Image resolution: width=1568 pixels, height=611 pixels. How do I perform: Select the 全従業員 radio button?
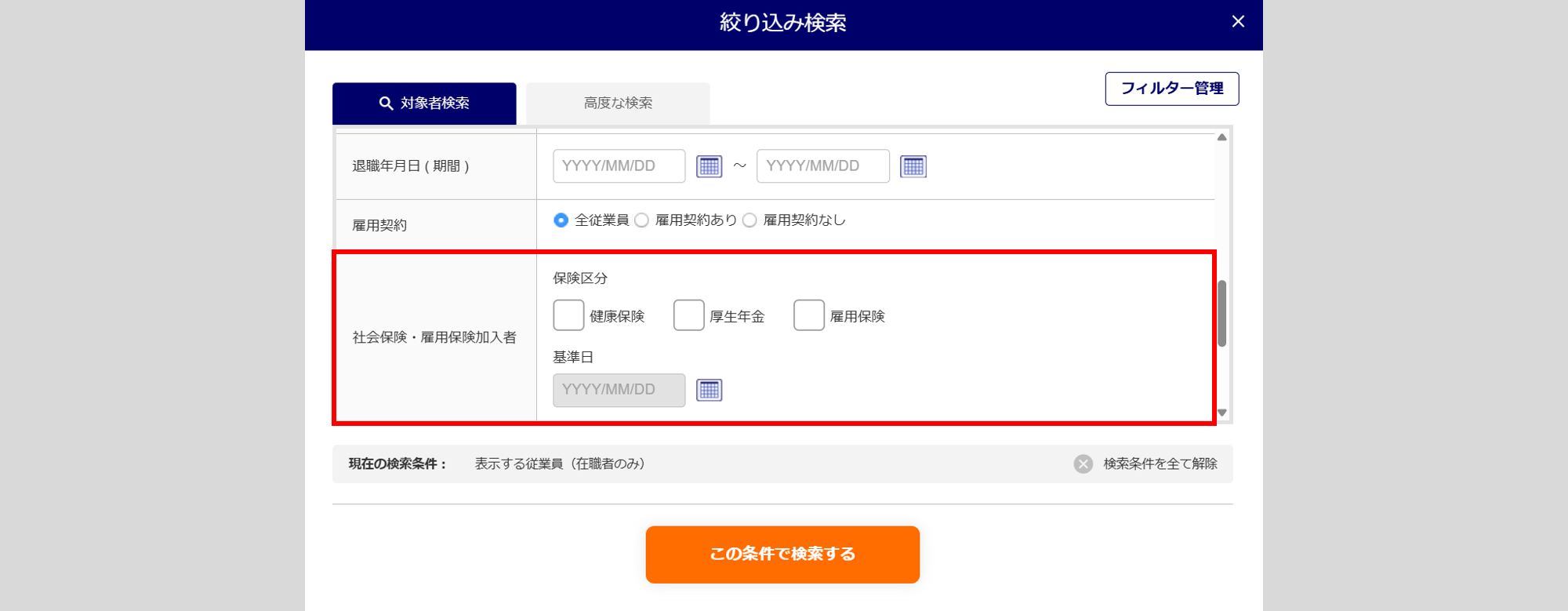click(x=561, y=220)
